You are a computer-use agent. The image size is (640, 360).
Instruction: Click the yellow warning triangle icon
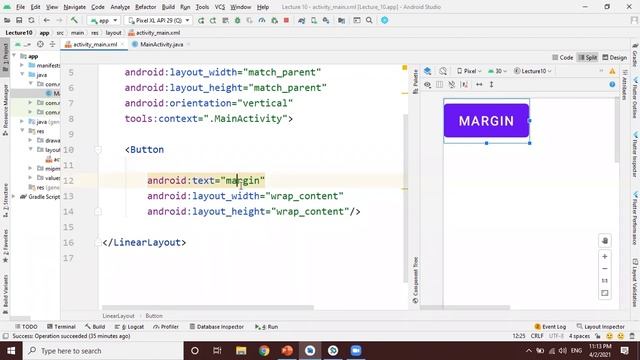click(x=612, y=71)
